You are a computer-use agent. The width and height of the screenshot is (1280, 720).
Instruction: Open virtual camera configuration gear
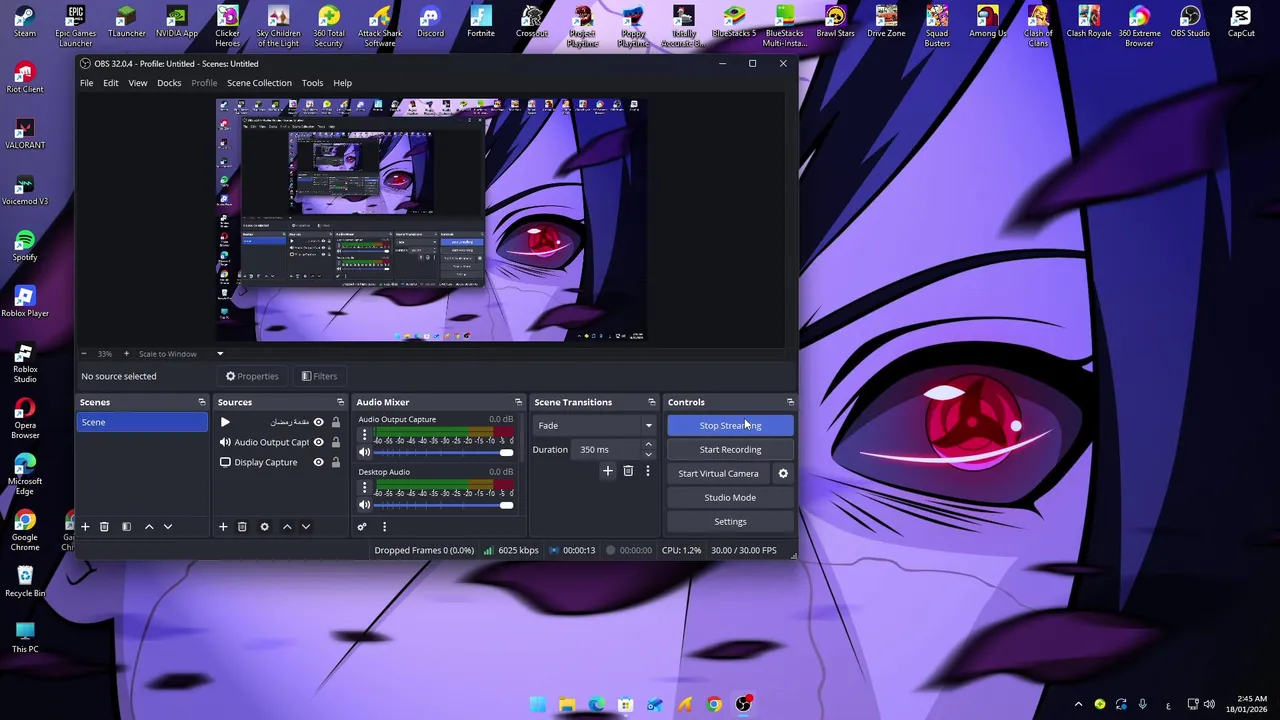(x=783, y=473)
